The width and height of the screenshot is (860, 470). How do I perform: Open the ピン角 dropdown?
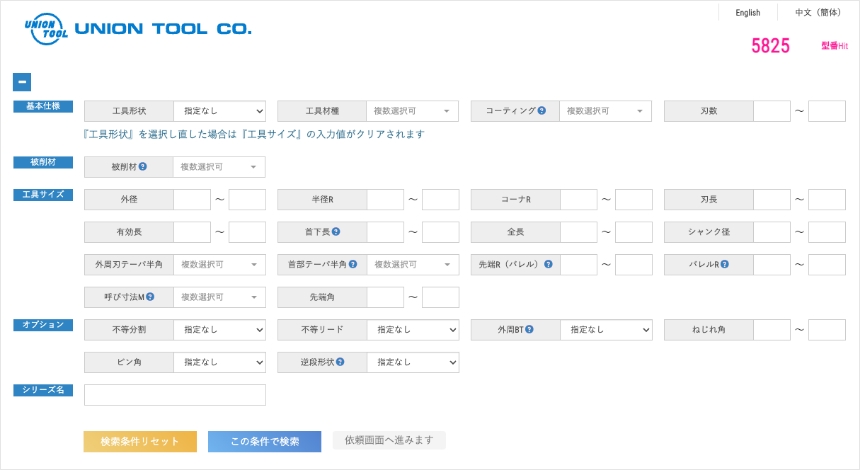[x=219, y=362]
